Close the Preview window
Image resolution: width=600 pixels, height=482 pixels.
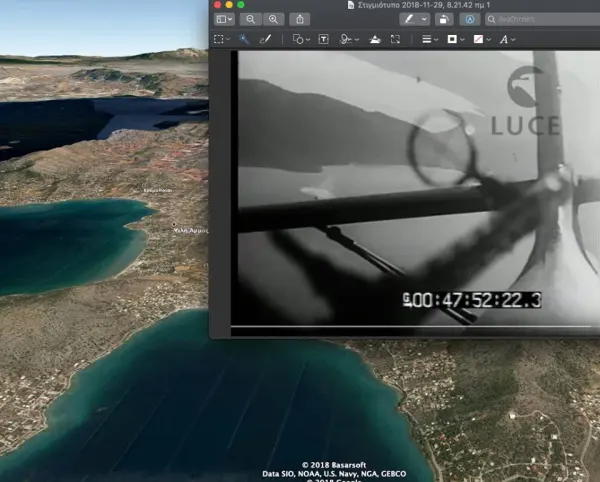pos(217,5)
